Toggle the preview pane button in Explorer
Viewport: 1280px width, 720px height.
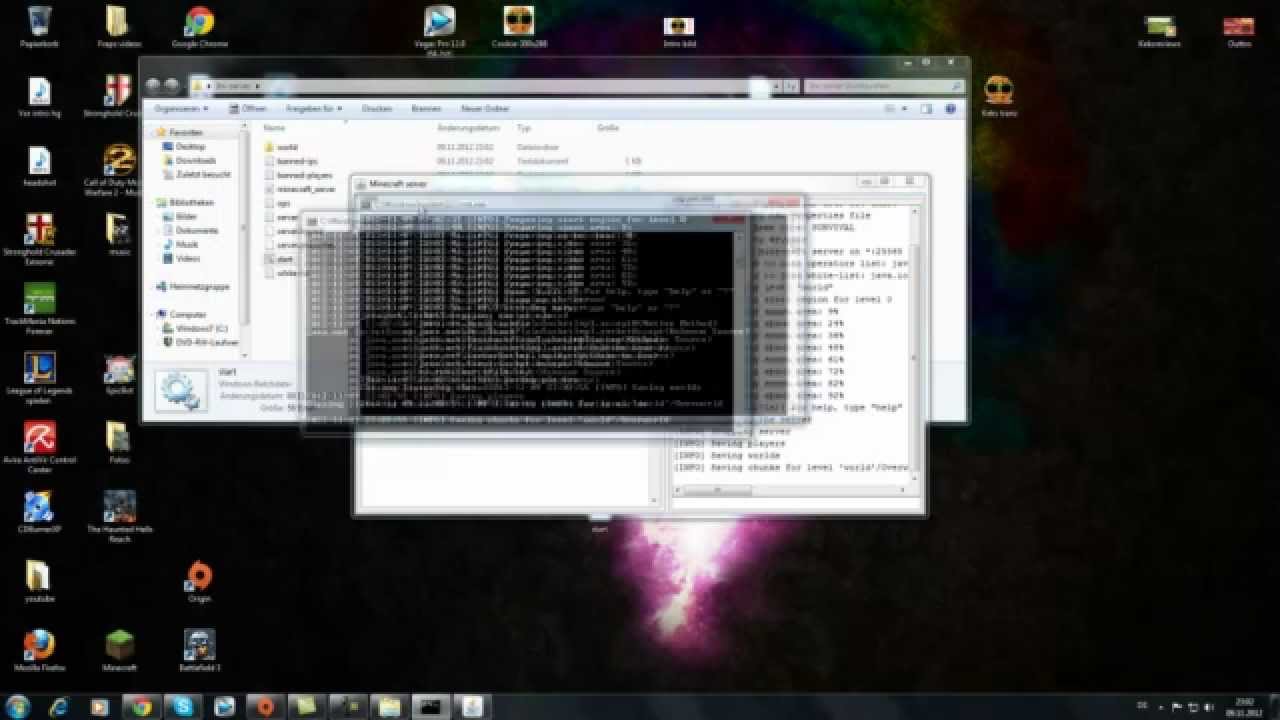(x=927, y=108)
